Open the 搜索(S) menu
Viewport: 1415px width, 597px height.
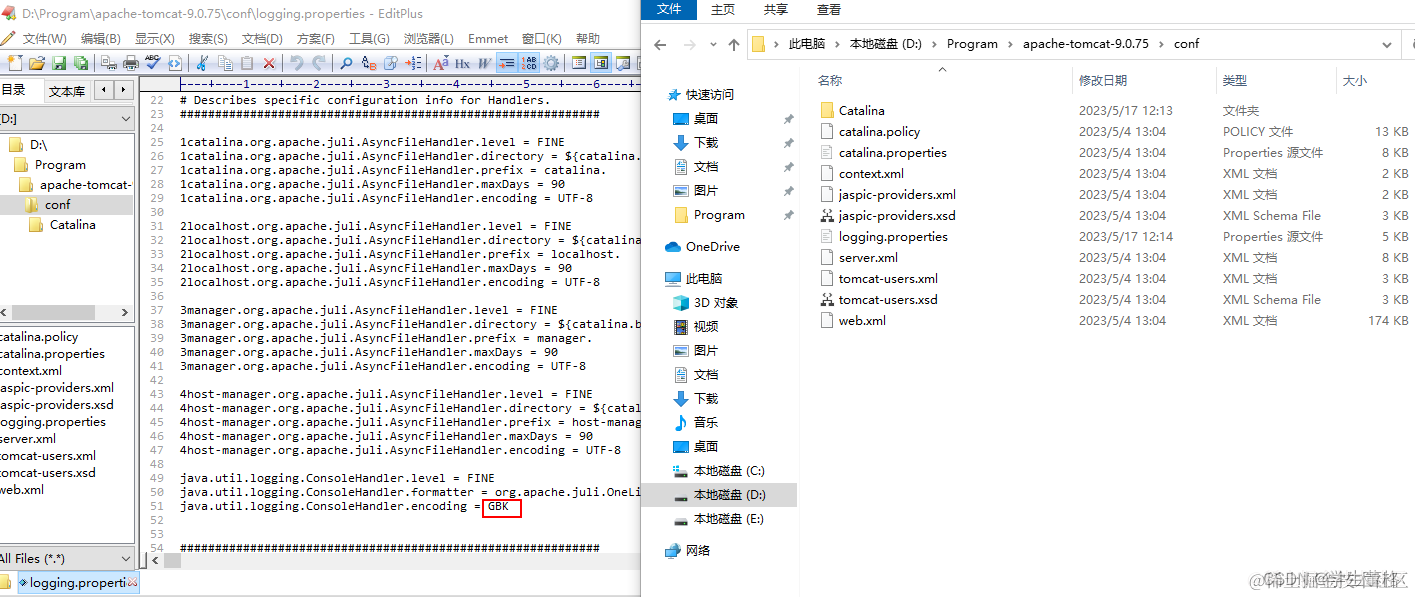click(208, 39)
